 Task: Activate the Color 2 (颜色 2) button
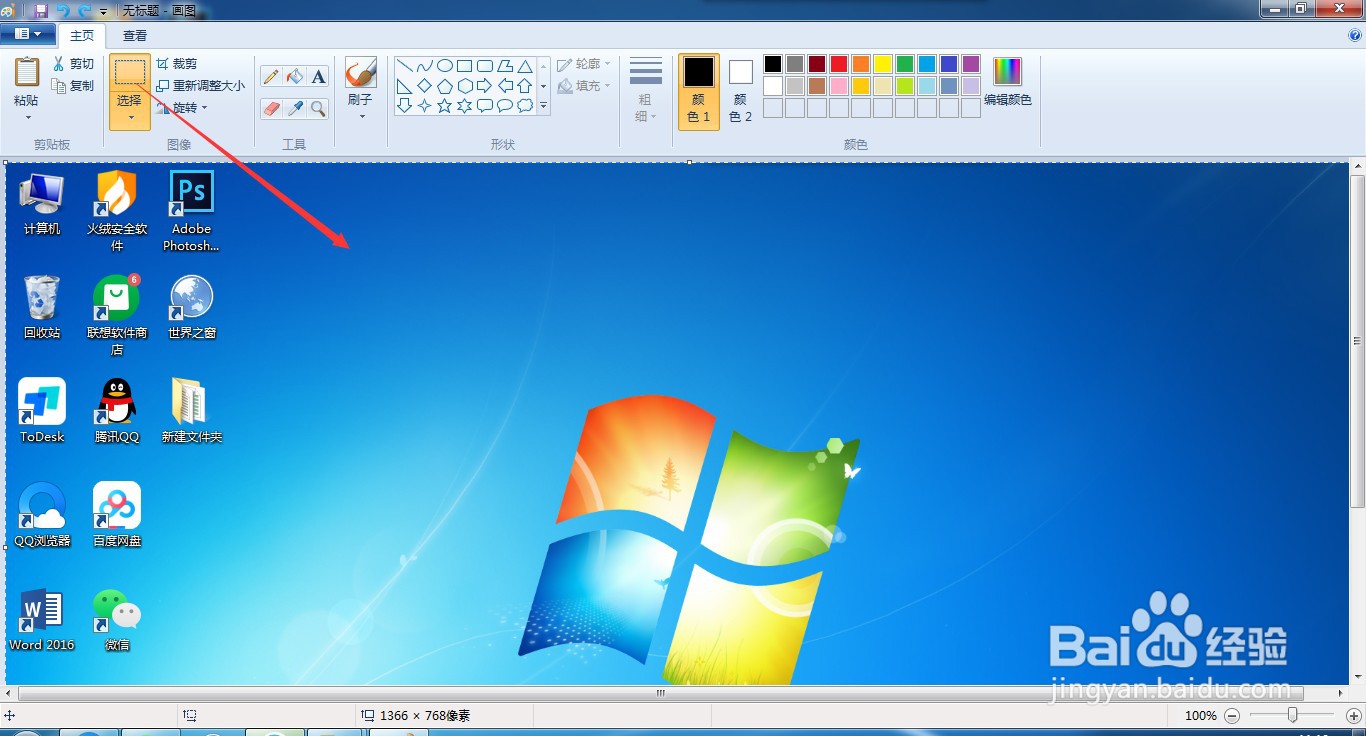coord(740,91)
